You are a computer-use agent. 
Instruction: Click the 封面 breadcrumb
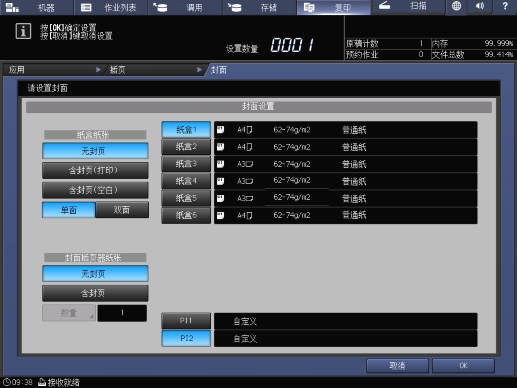[x=219, y=70]
